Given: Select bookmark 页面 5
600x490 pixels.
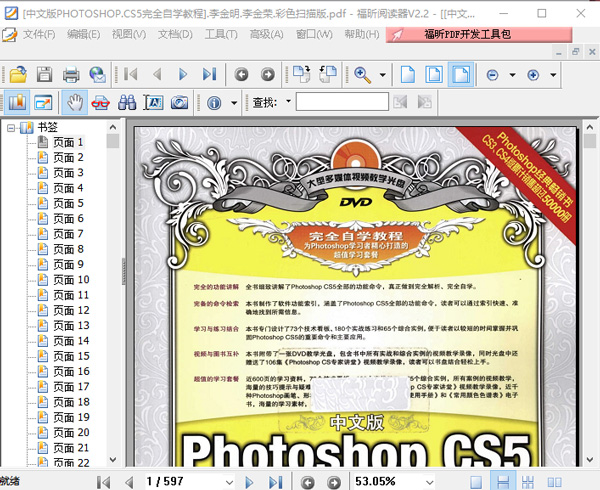Looking at the screenshot, I should (68, 203).
